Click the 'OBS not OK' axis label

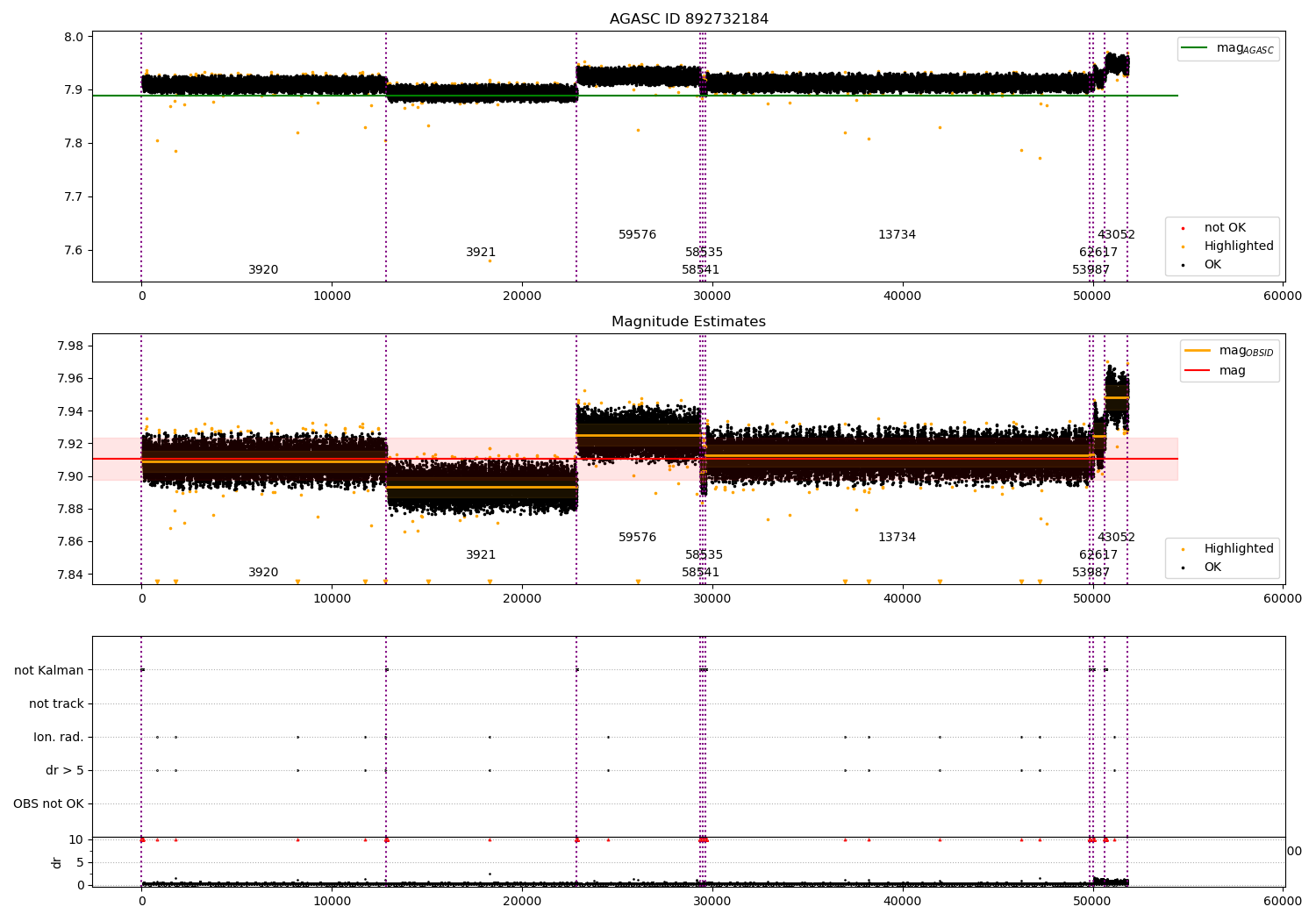[48, 803]
